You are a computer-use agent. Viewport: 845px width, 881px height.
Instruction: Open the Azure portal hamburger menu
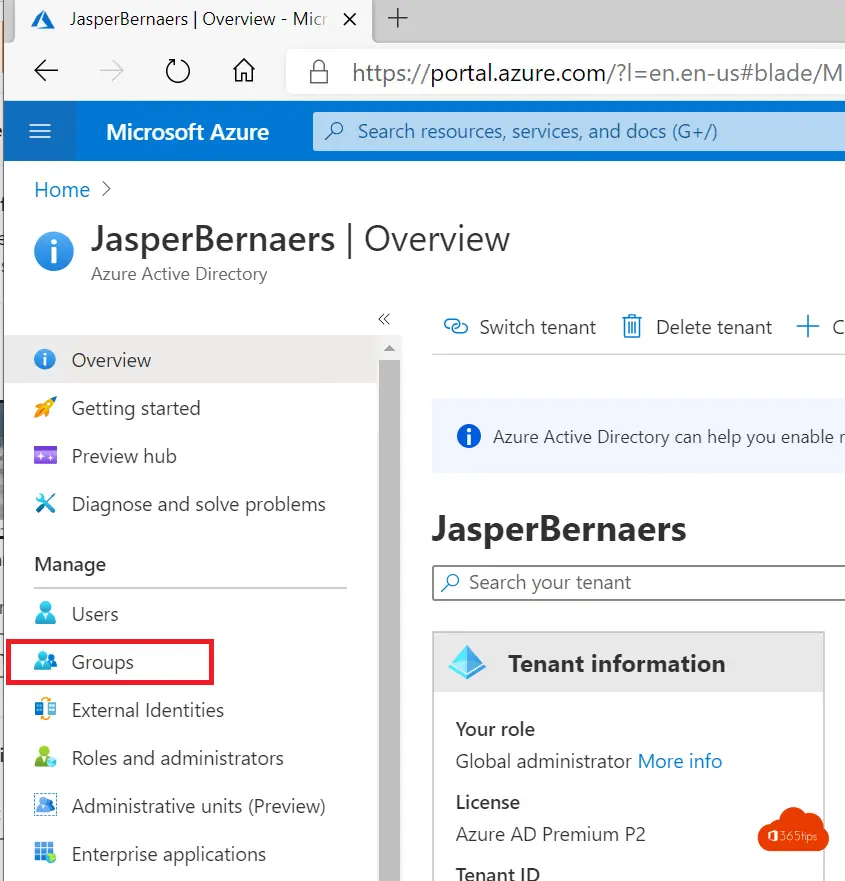coord(40,131)
